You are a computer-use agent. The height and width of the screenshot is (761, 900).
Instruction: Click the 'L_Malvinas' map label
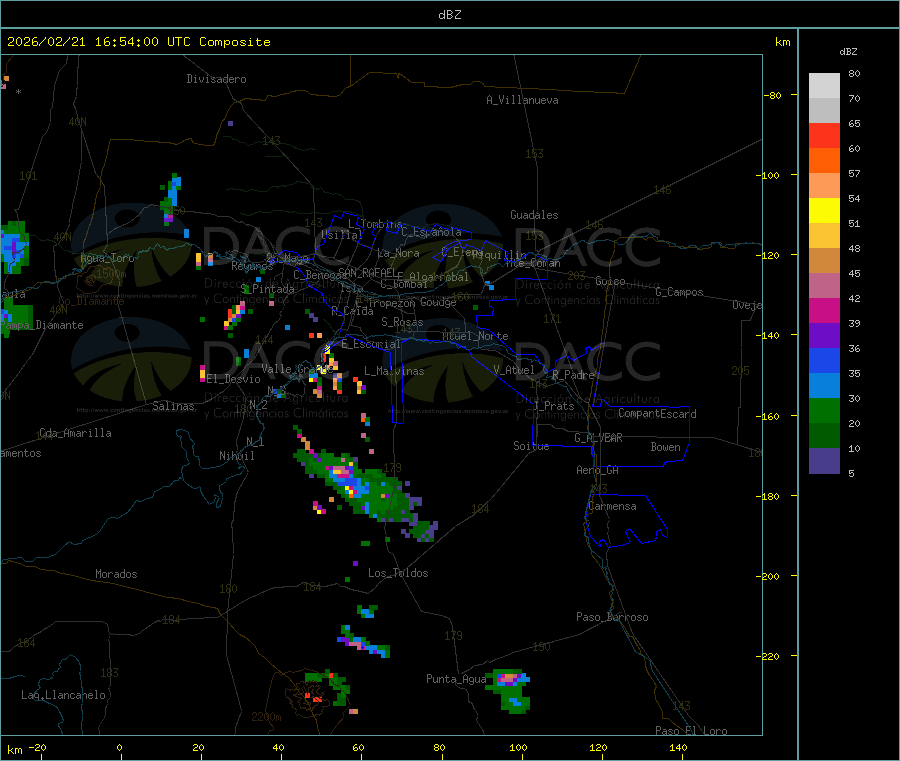(394, 371)
